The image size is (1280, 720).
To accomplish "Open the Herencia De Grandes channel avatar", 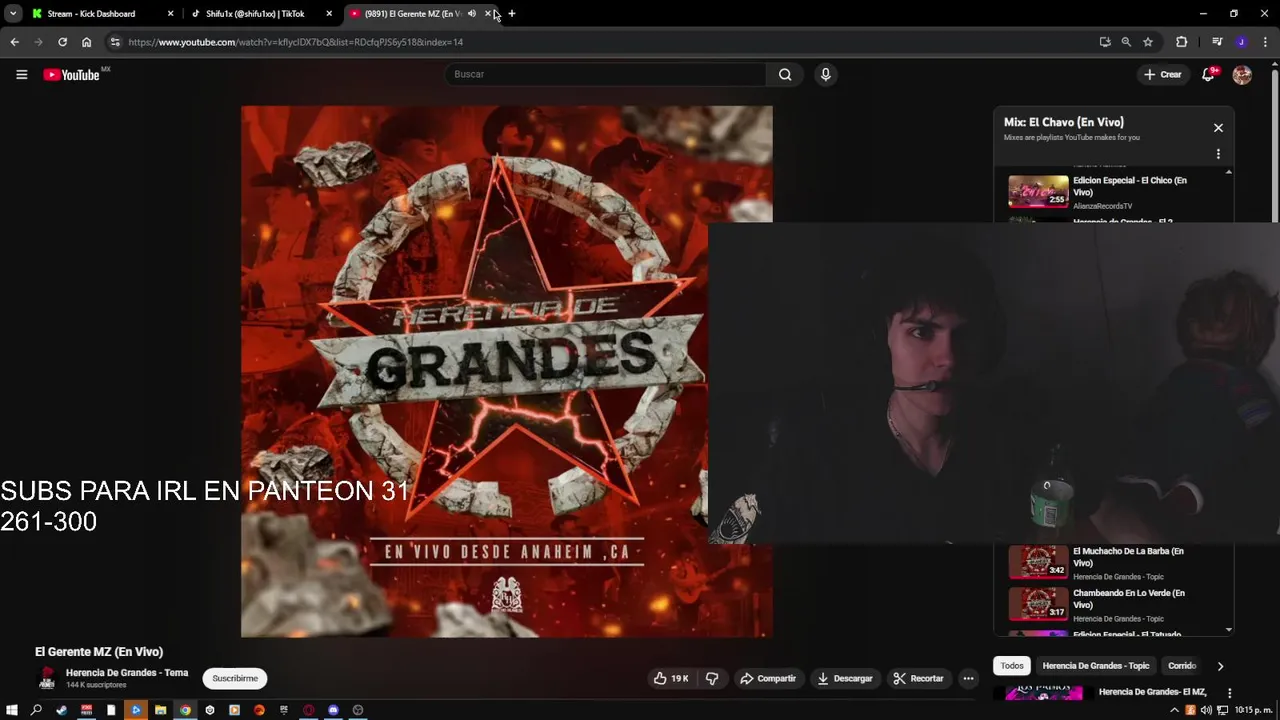I will coord(46,678).
